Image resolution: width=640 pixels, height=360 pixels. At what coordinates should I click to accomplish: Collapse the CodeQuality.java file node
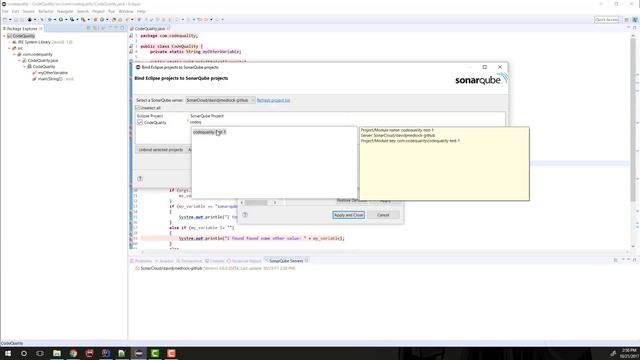tap(19, 60)
